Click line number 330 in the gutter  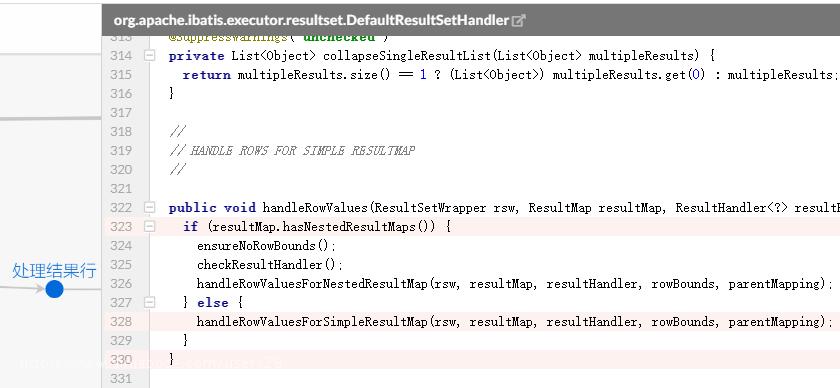tap(121, 360)
